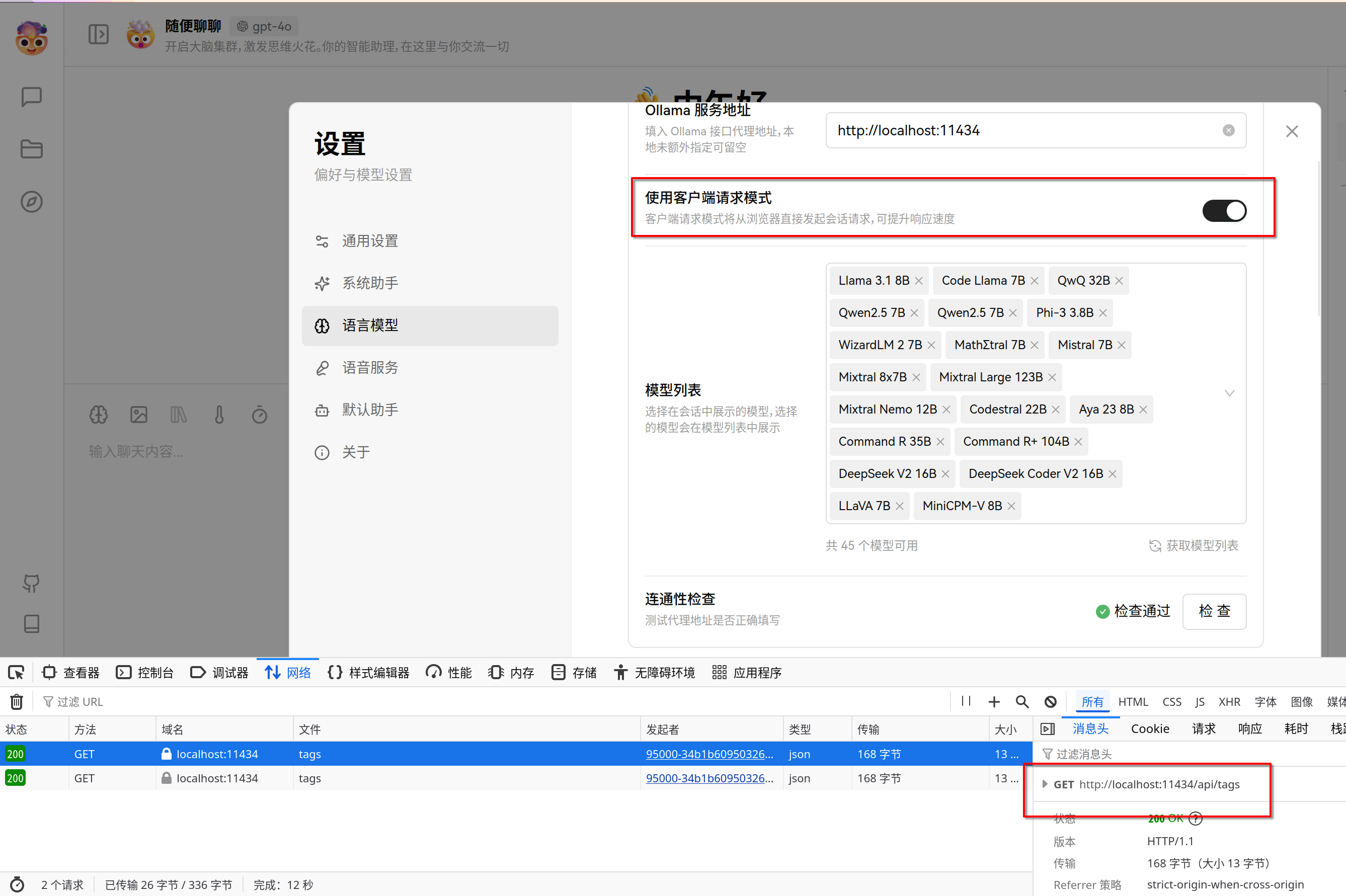Expand the model list dropdown chevron

(1229, 393)
